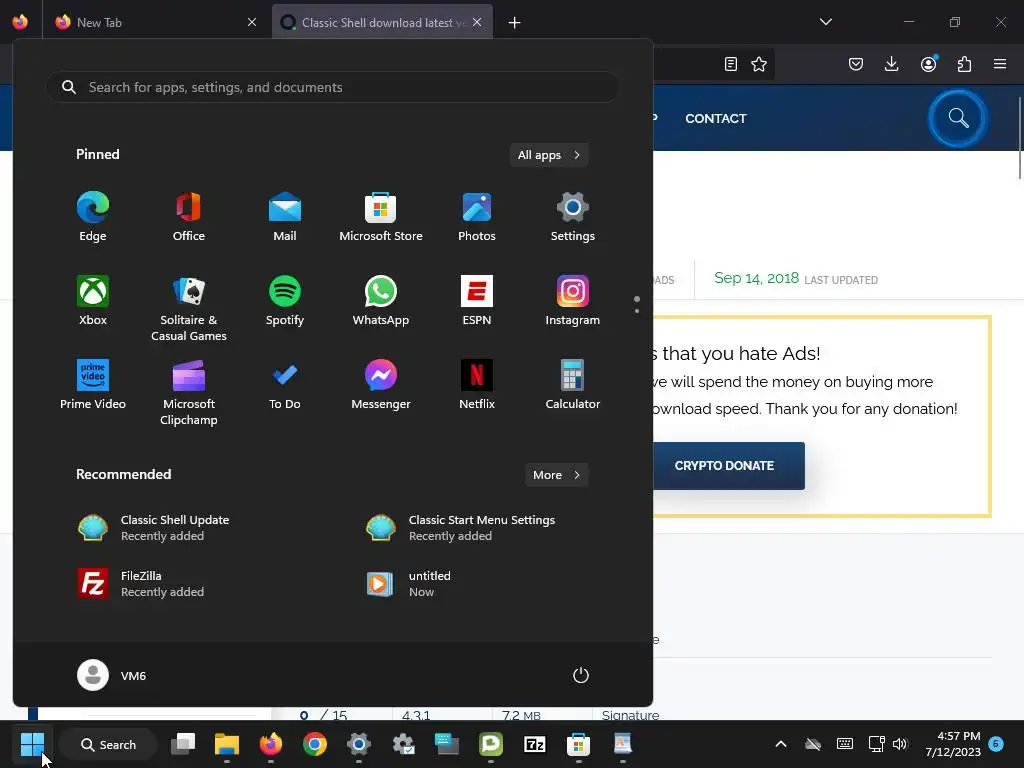Open Solitaire & Casual Games
This screenshot has height=768, width=1024.
click(189, 308)
